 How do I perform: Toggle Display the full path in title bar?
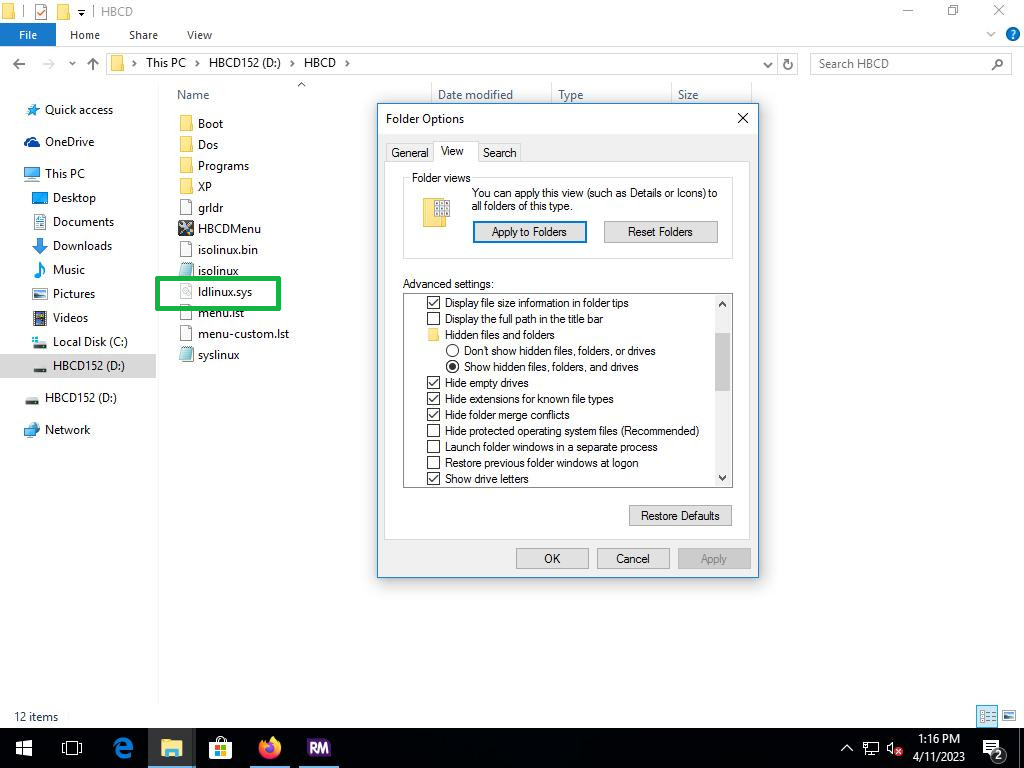pyautogui.click(x=433, y=319)
